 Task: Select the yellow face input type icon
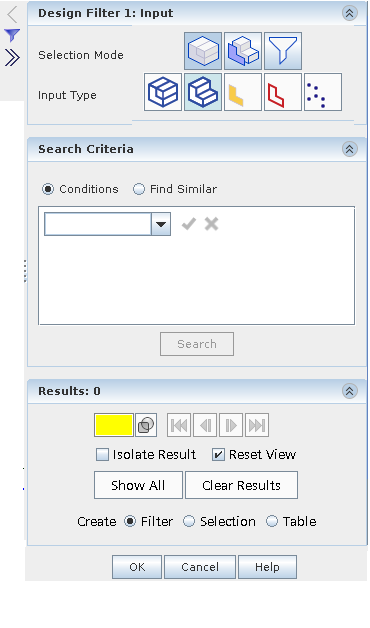[x=243, y=92]
